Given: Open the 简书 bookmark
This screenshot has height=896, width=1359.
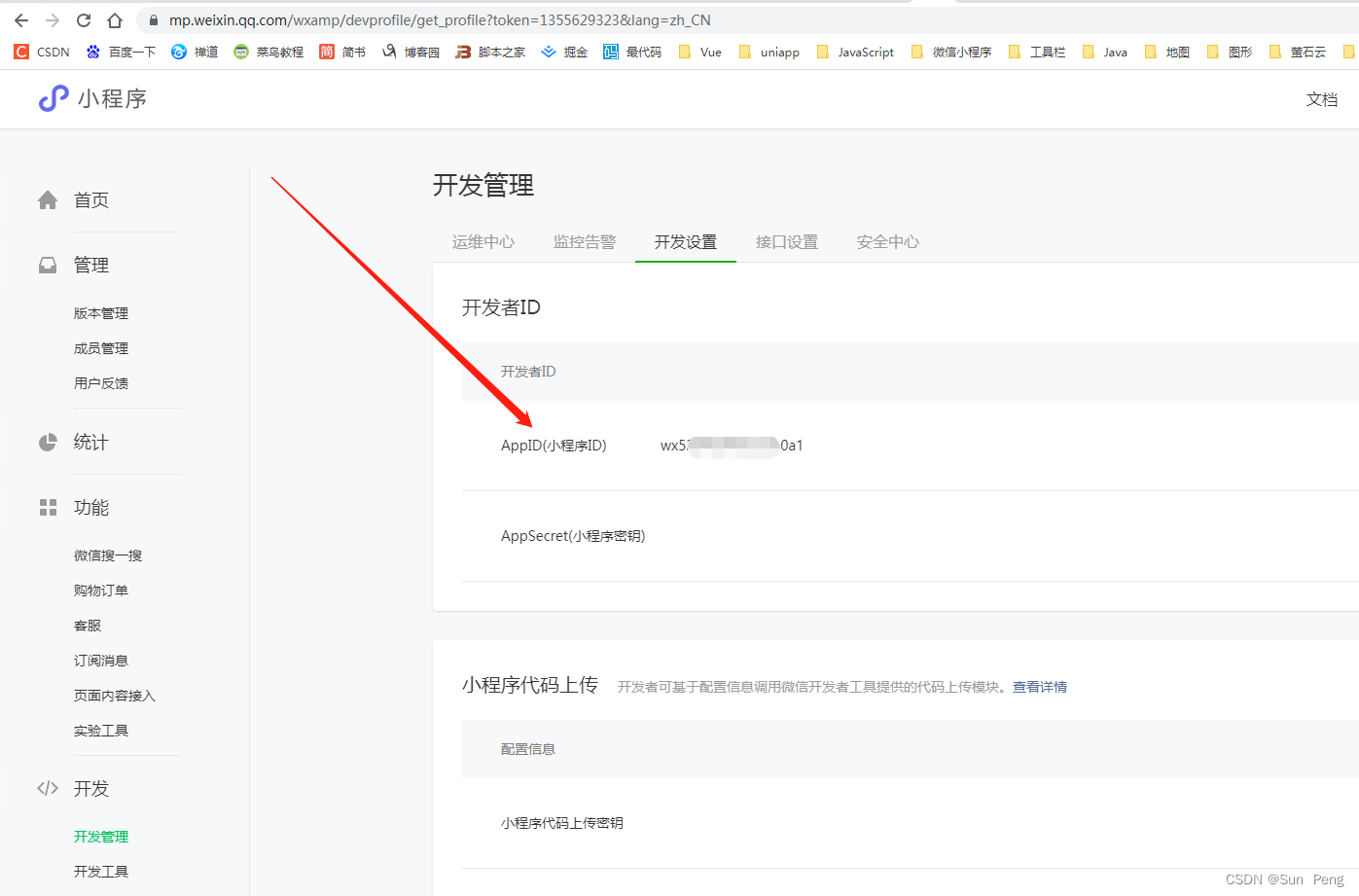Looking at the screenshot, I should click(342, 53).
